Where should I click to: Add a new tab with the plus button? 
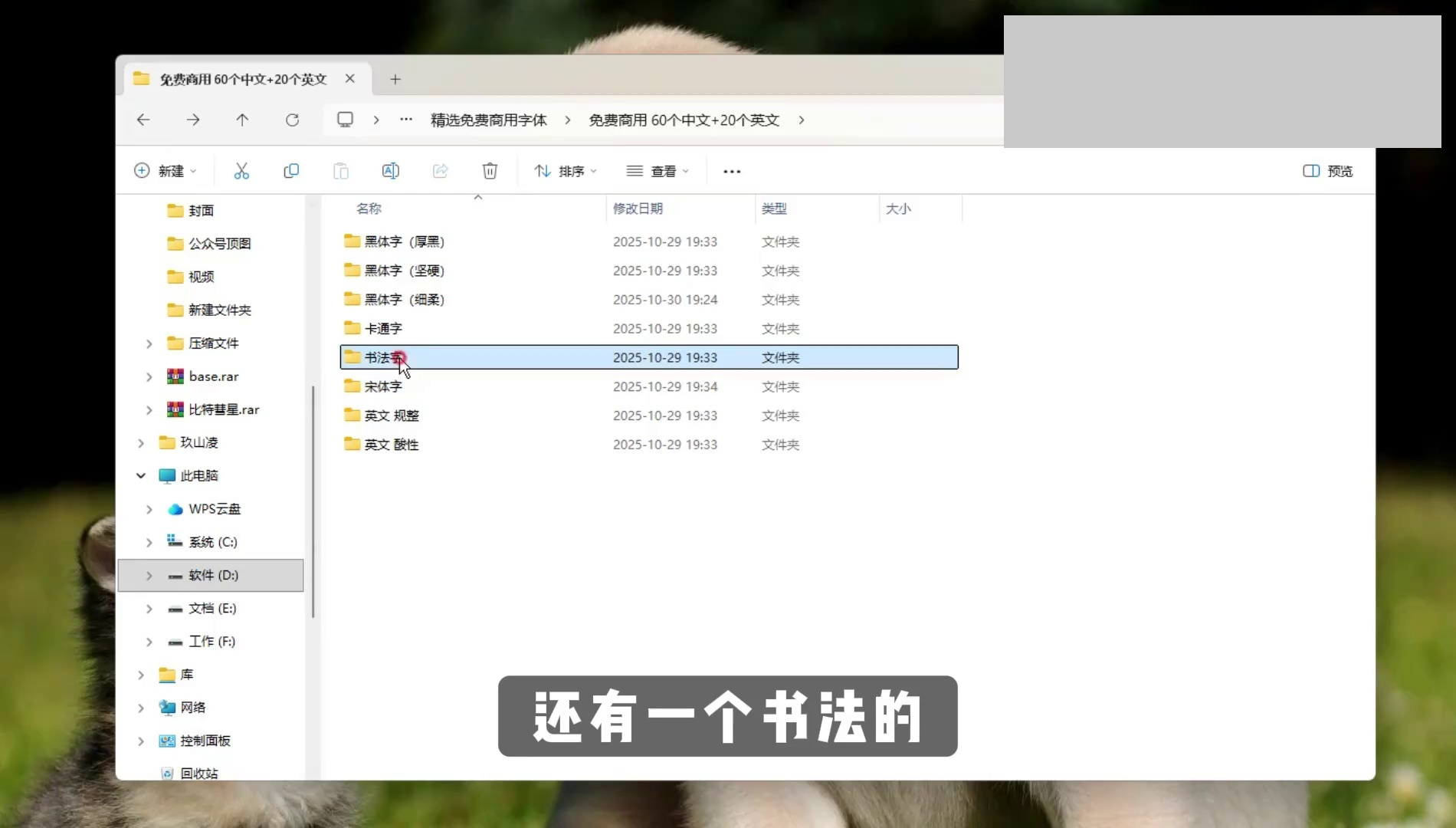tap(395, 79)
